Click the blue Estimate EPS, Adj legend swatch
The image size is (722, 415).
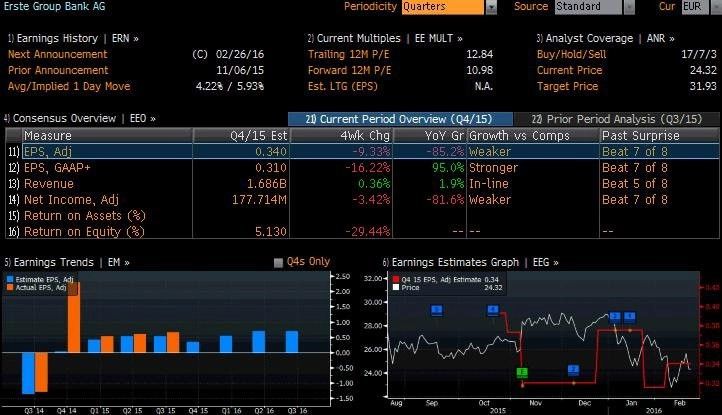10,280
